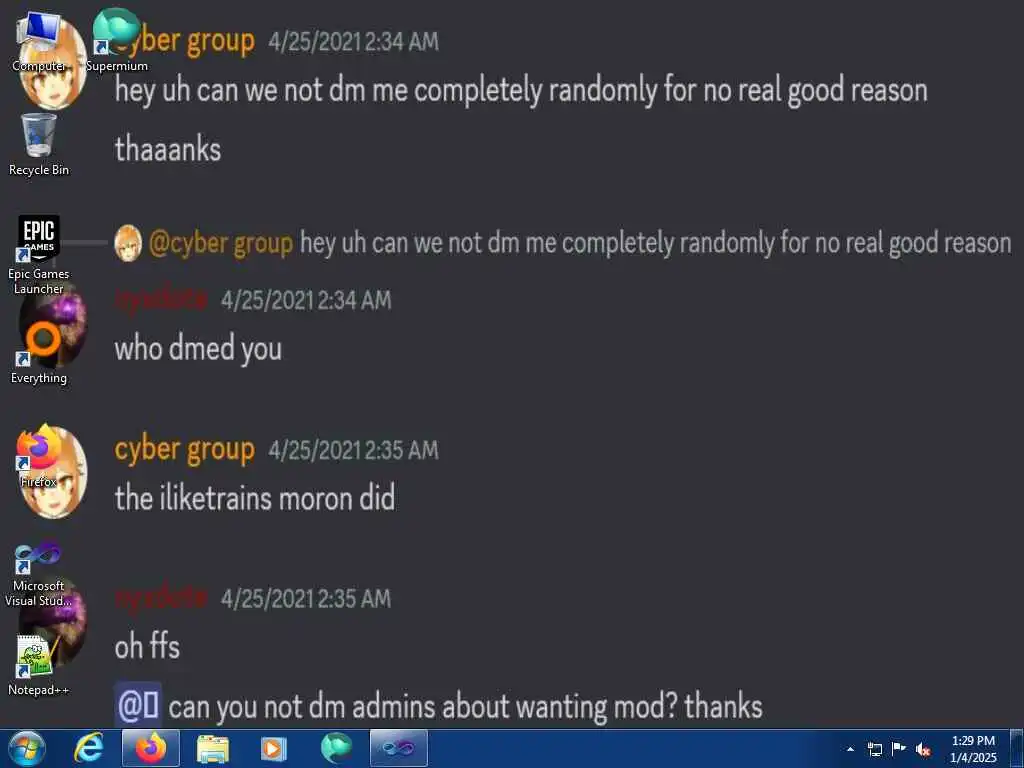Select the Recycle Bin icon
This screenshot has height=768, width=1024.
(39, 145)
